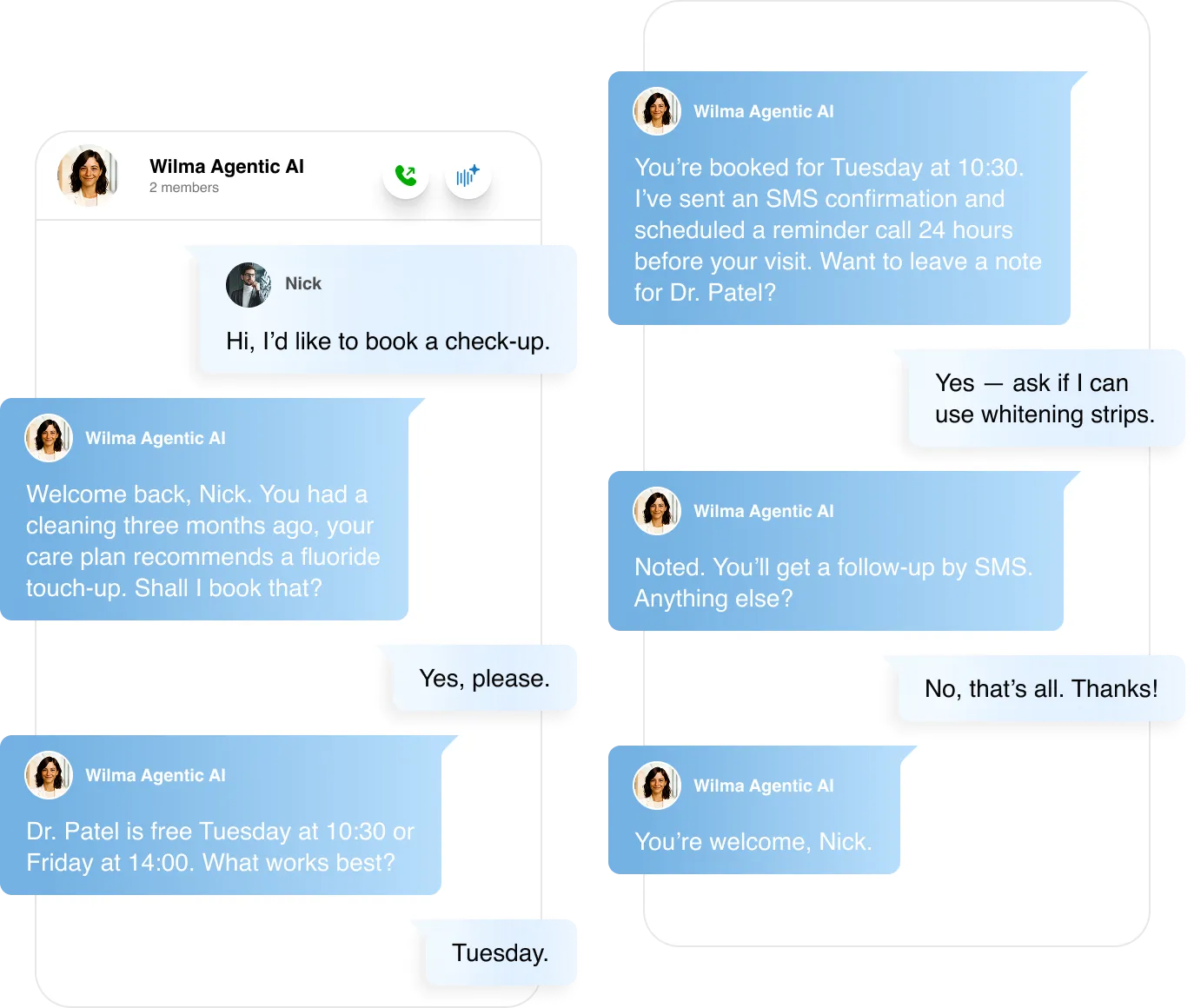
Task: Open the AI voice waveform icon
Action: [468, 176]
